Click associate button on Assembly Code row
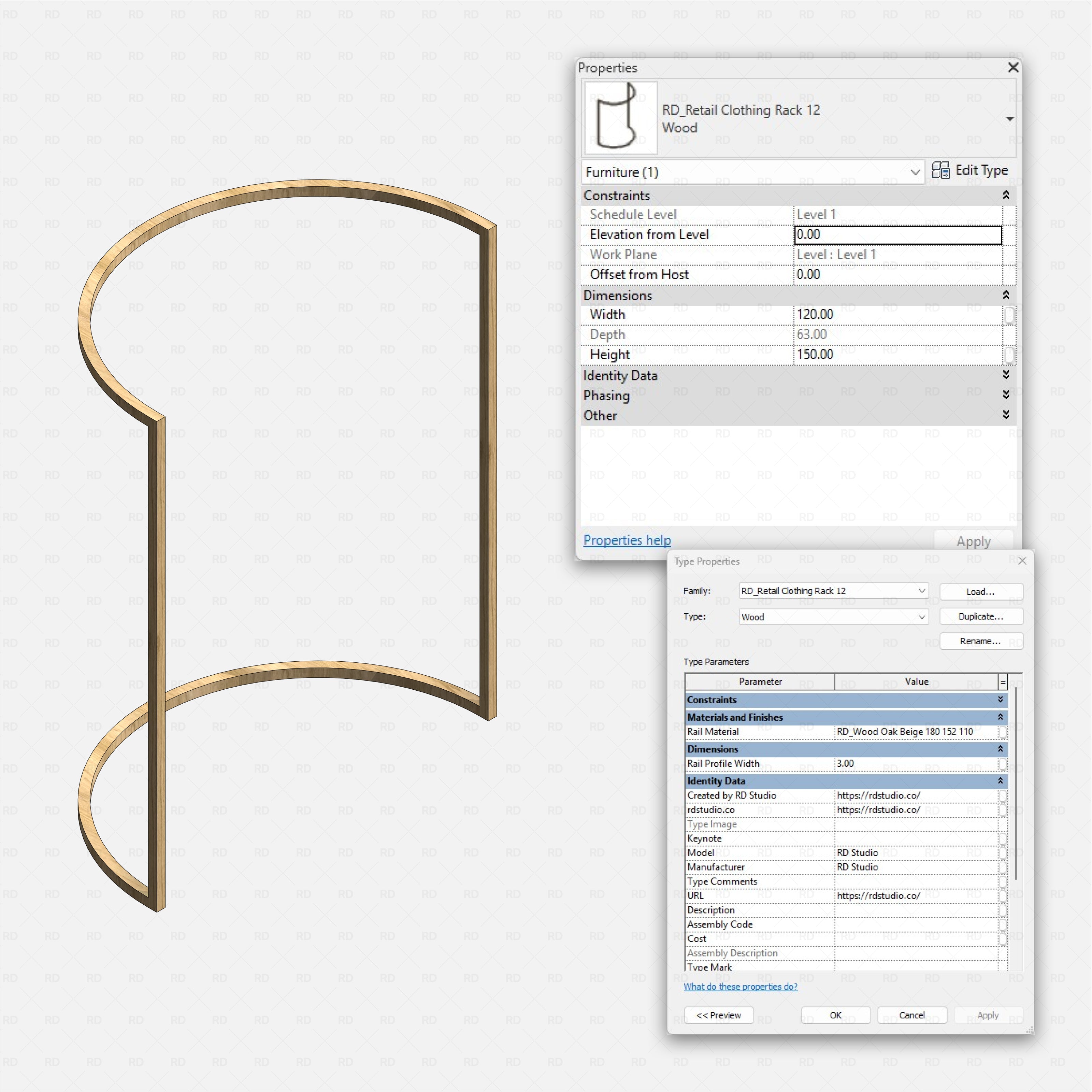Image resolution: width=1092 pixels, height=1092 pixels. click(1003, 925)
